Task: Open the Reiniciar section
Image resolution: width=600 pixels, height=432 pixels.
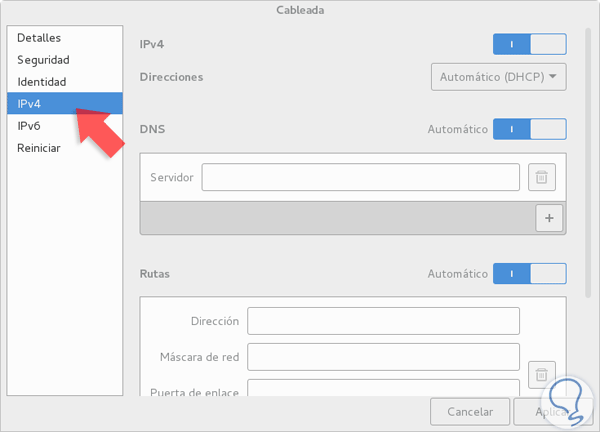Action: coord(39,148)
